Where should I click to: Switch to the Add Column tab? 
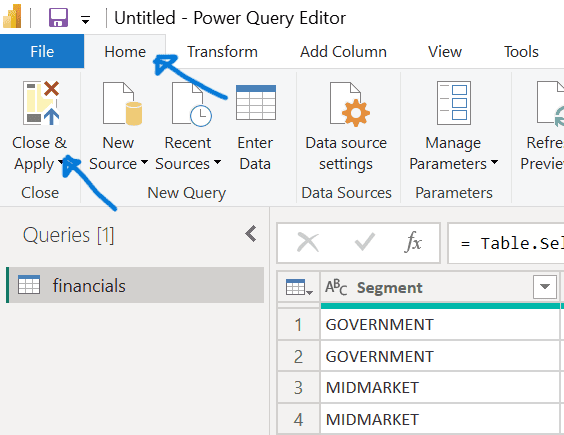pyautogui.click(x=344, y=51)
